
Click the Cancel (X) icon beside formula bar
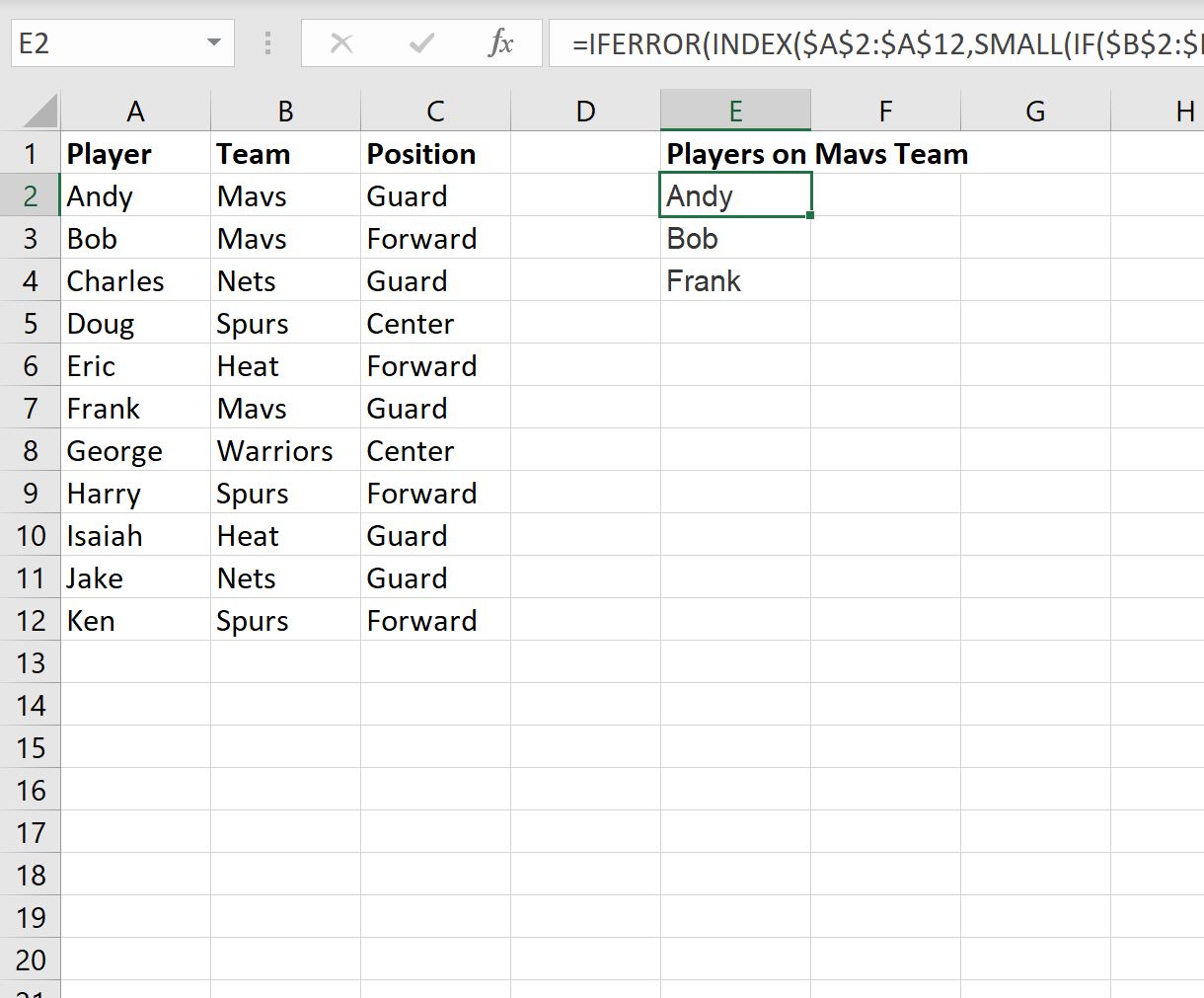(340, 43)
